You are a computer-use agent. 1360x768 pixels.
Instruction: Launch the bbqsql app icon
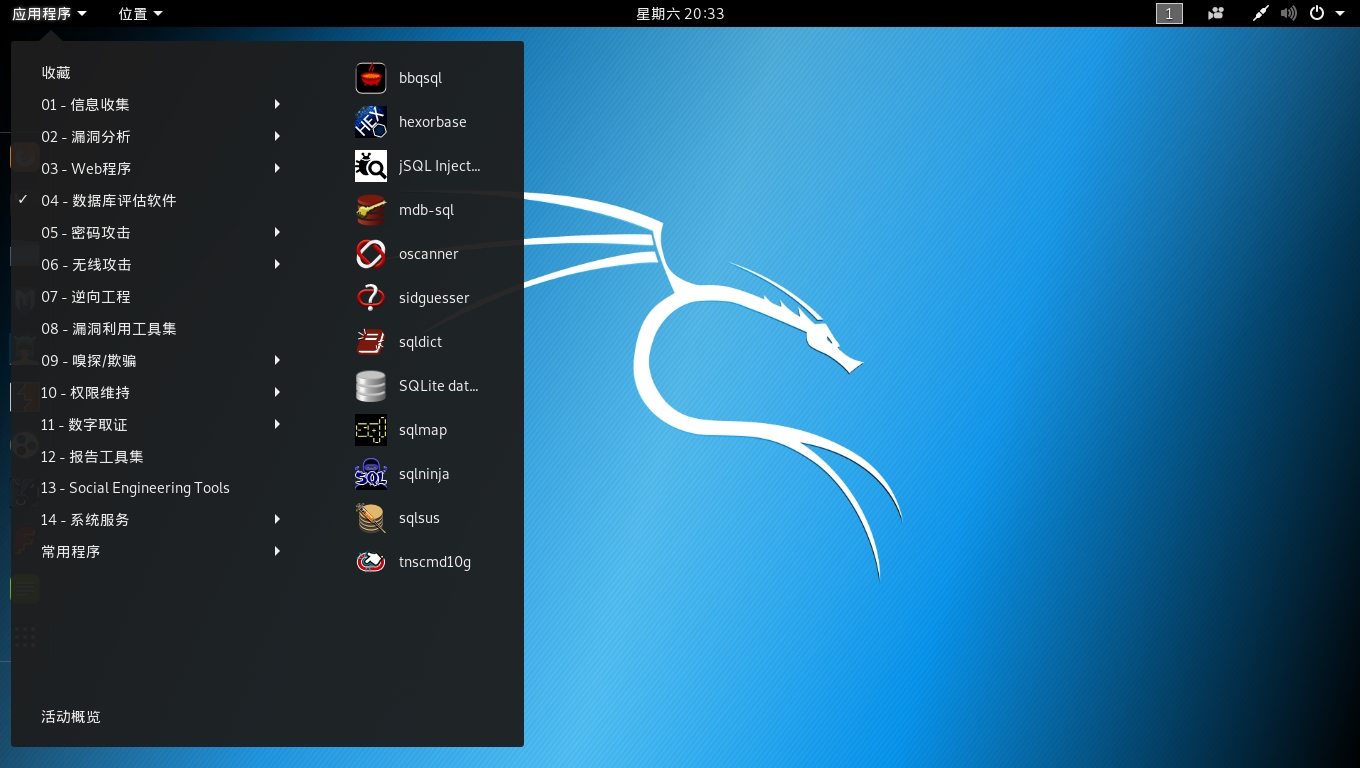tap(371, 78)
